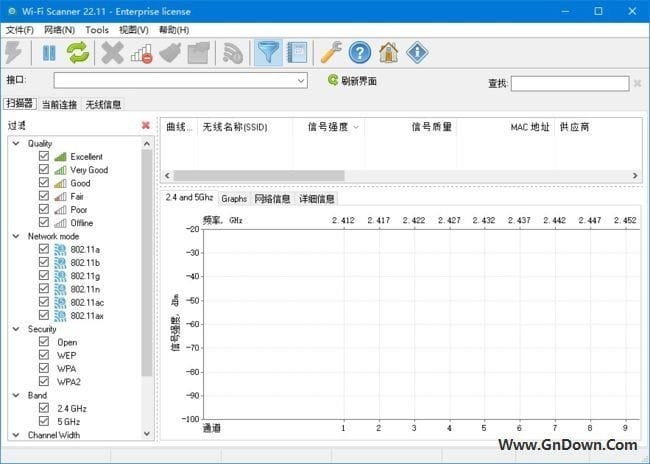Switch to the 无线信息 tab
Screen dimensions: 650x464
click(103, 104)
